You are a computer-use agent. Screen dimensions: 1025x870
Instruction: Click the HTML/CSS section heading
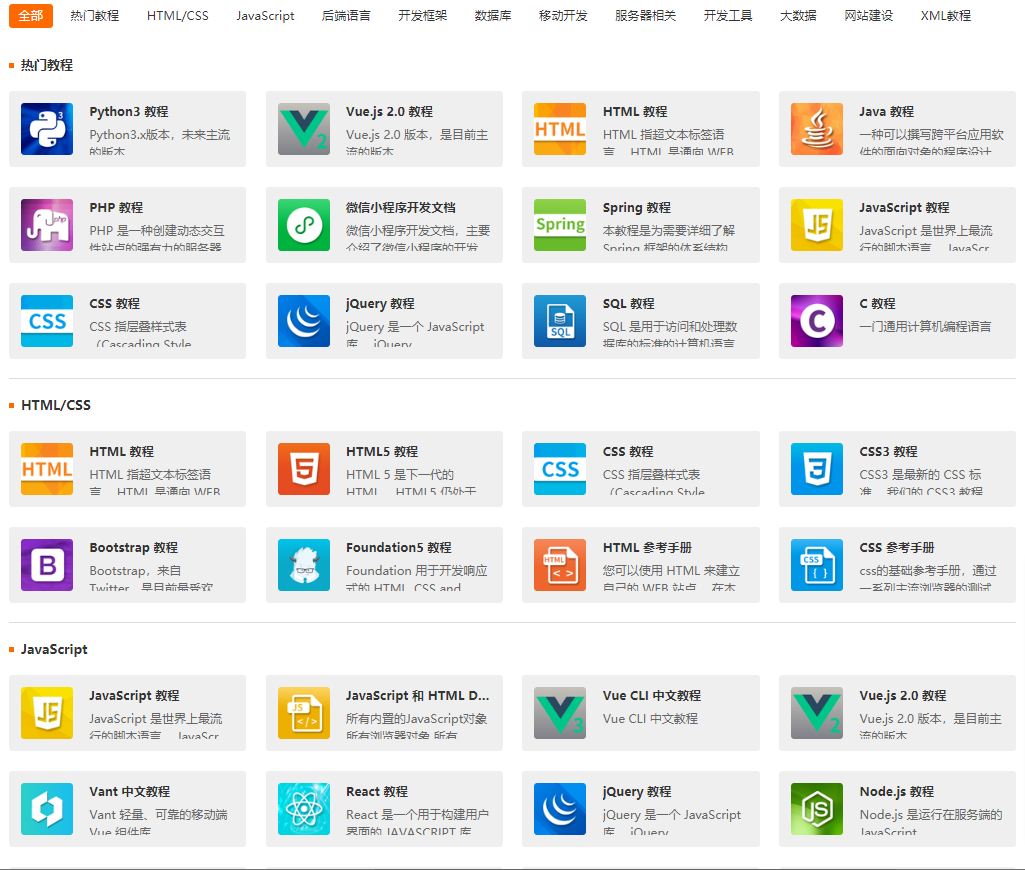coord(56,405)
